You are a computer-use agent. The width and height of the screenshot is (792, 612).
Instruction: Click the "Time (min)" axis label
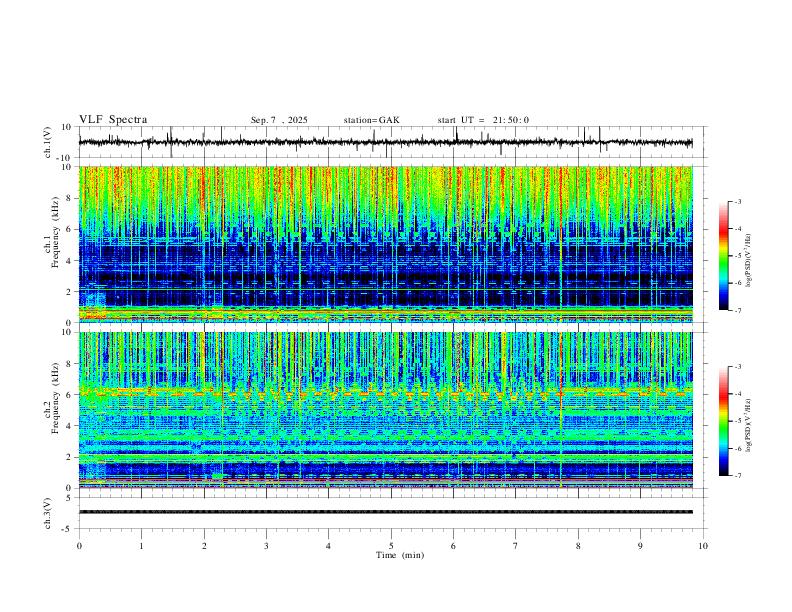(x=400, y=555)
